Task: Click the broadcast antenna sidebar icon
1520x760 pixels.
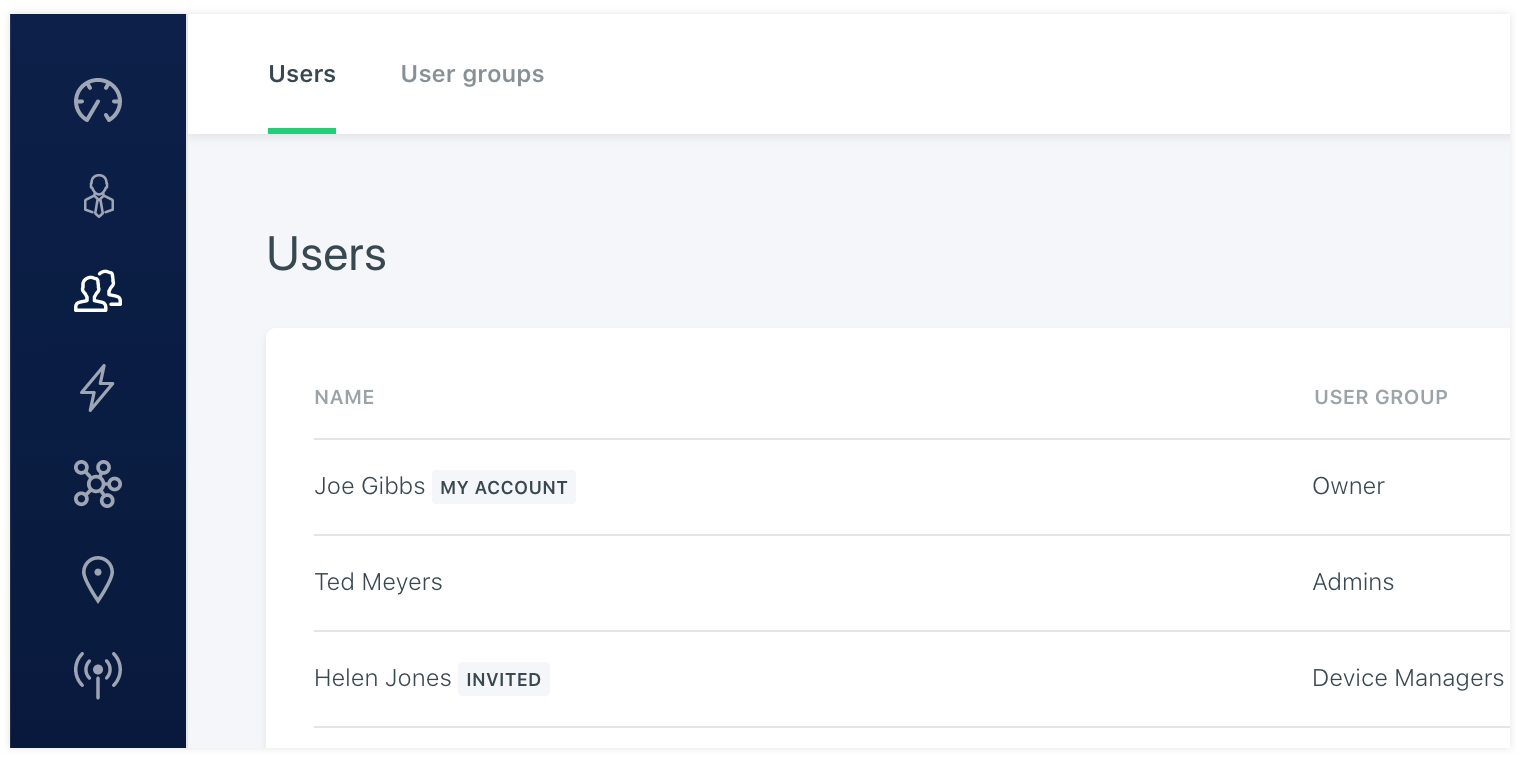Action: [98, 674]
